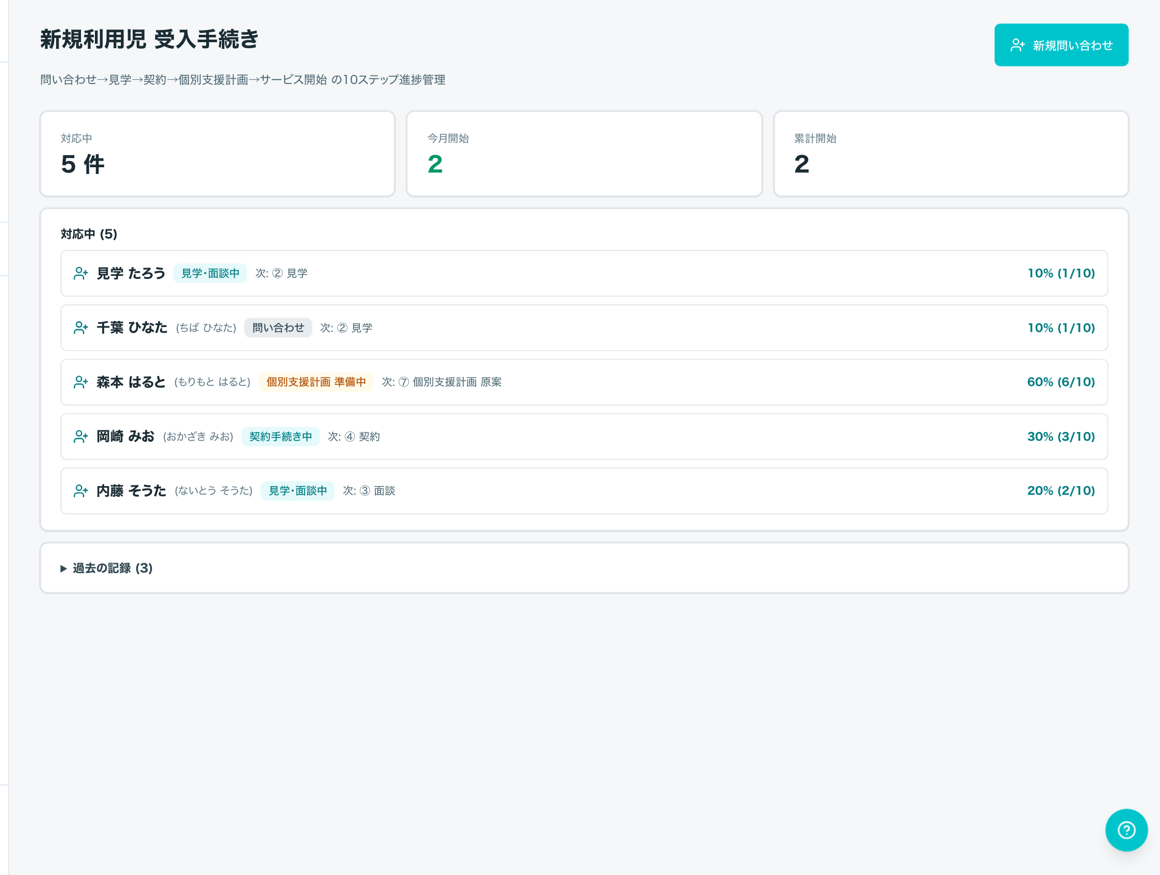Image resolution: width=1160 pixels, height=875 pixels.
Task: Open the 岡崎 みお record
Action: click(584, 436)
